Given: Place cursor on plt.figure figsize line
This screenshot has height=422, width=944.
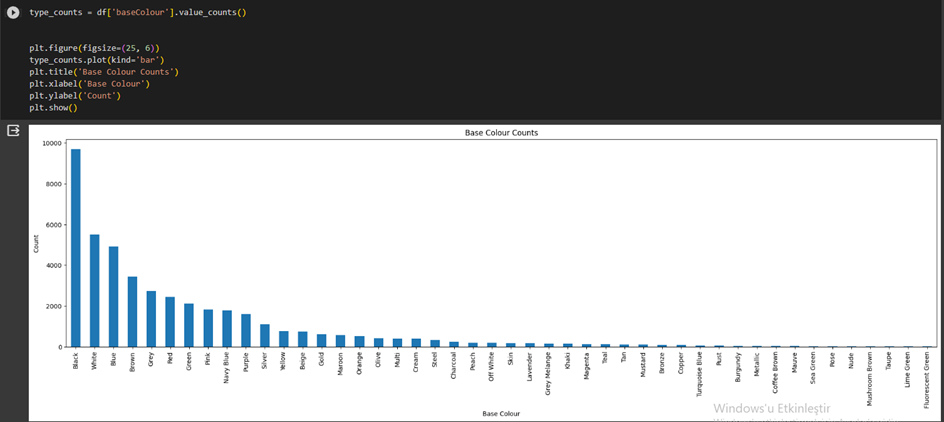Looking at the screenshot, I should (93, 48).
